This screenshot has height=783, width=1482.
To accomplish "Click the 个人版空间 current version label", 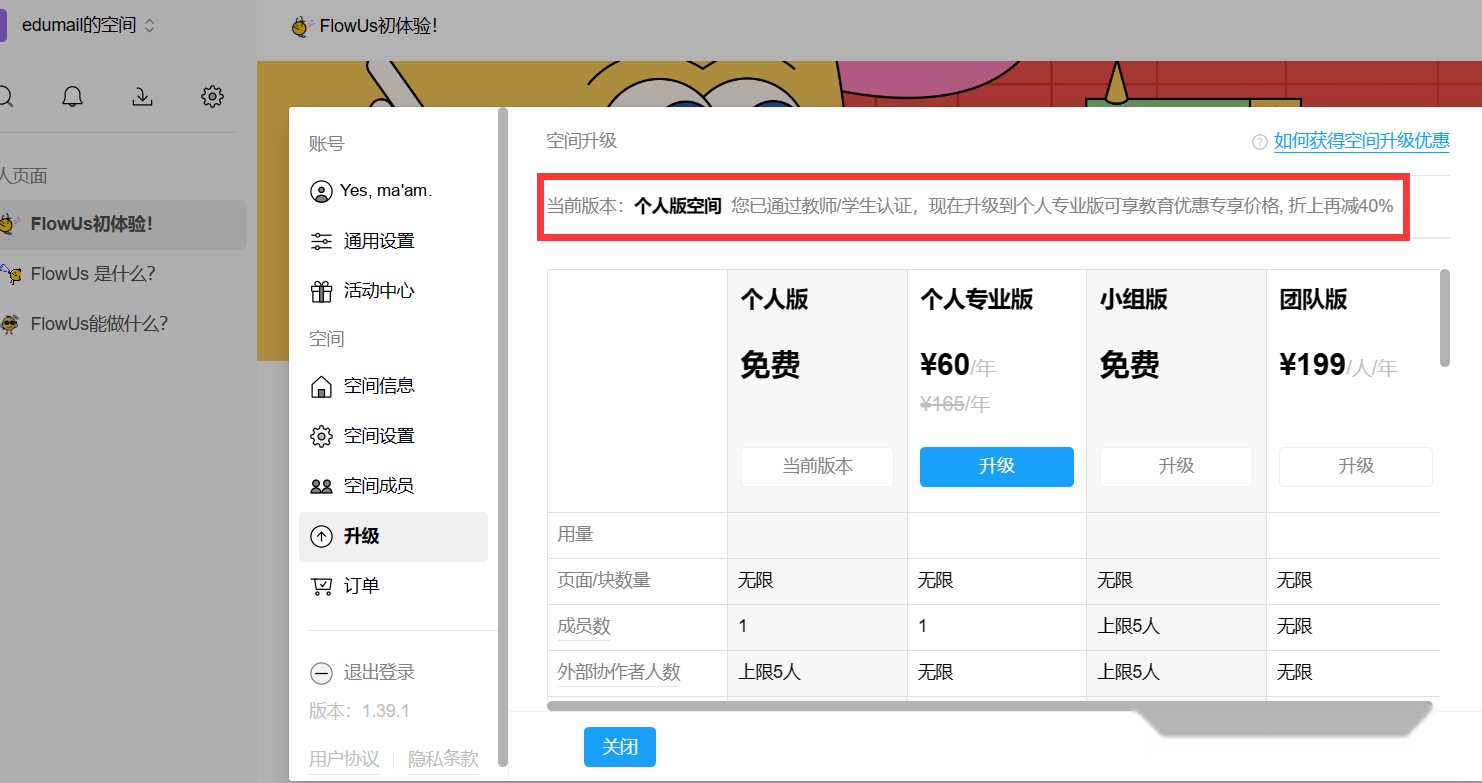I will (677, 207).
